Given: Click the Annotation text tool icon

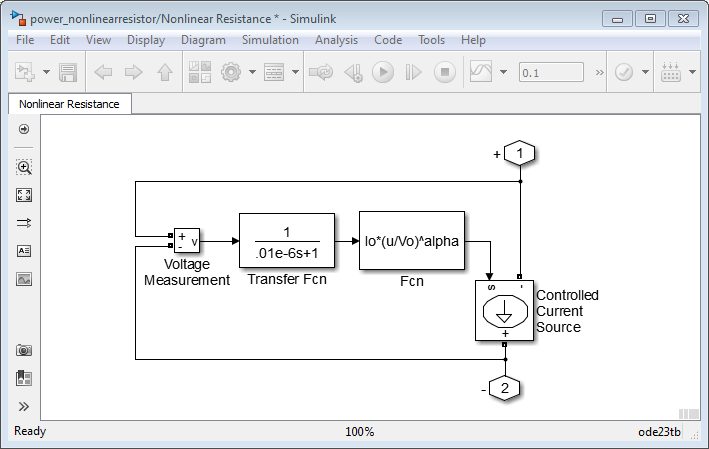Looking at the screenshot, I should pos(24,251).
